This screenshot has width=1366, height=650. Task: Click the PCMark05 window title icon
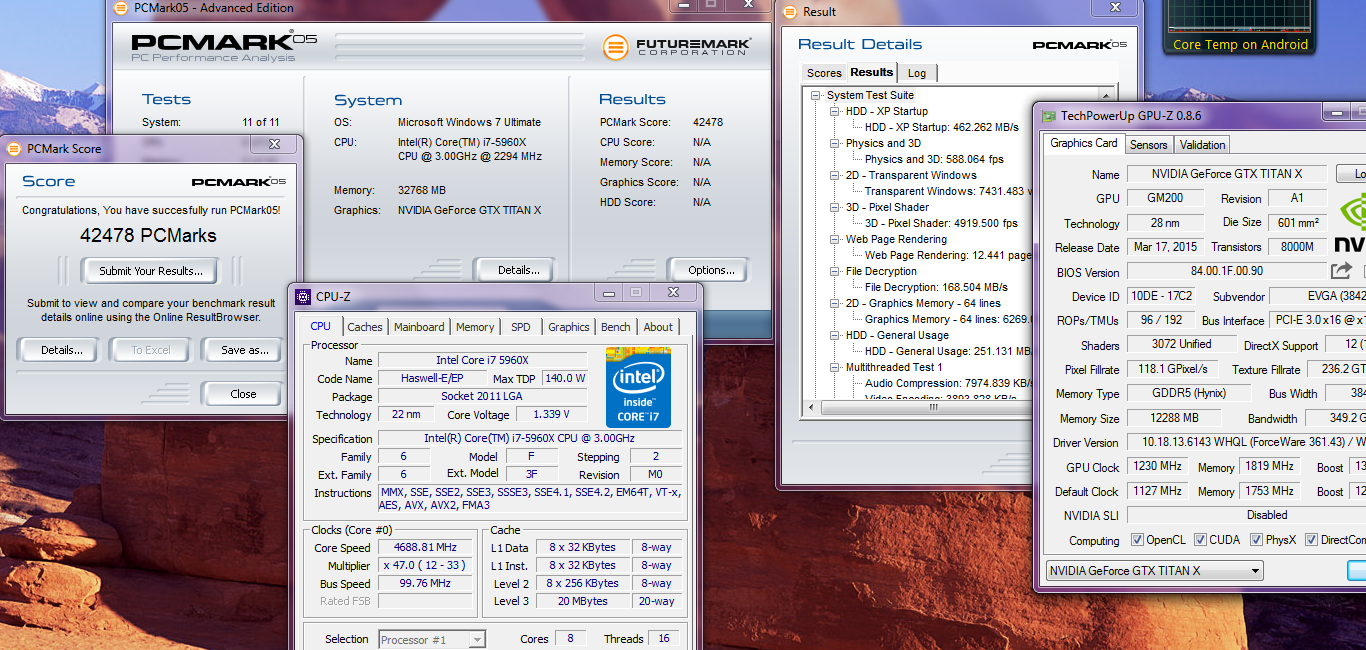click(x=120, y=8)
